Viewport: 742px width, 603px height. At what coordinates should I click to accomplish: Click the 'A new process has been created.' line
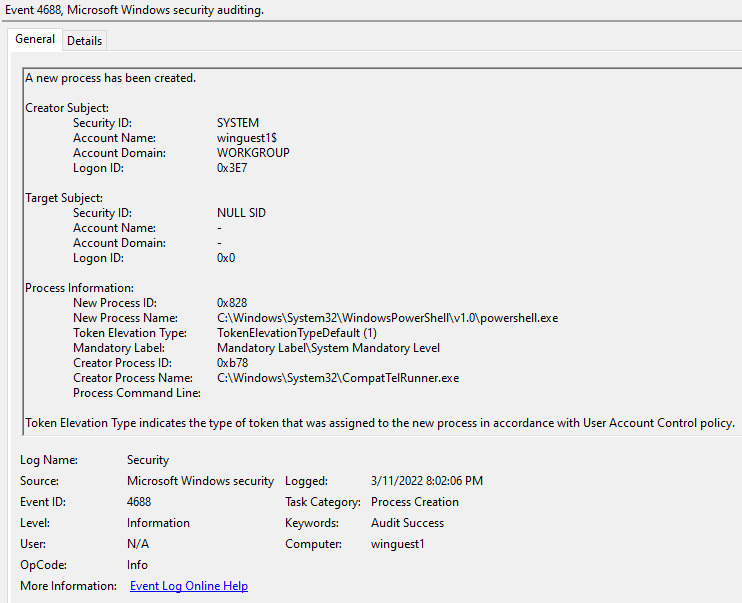coord(110,78)
